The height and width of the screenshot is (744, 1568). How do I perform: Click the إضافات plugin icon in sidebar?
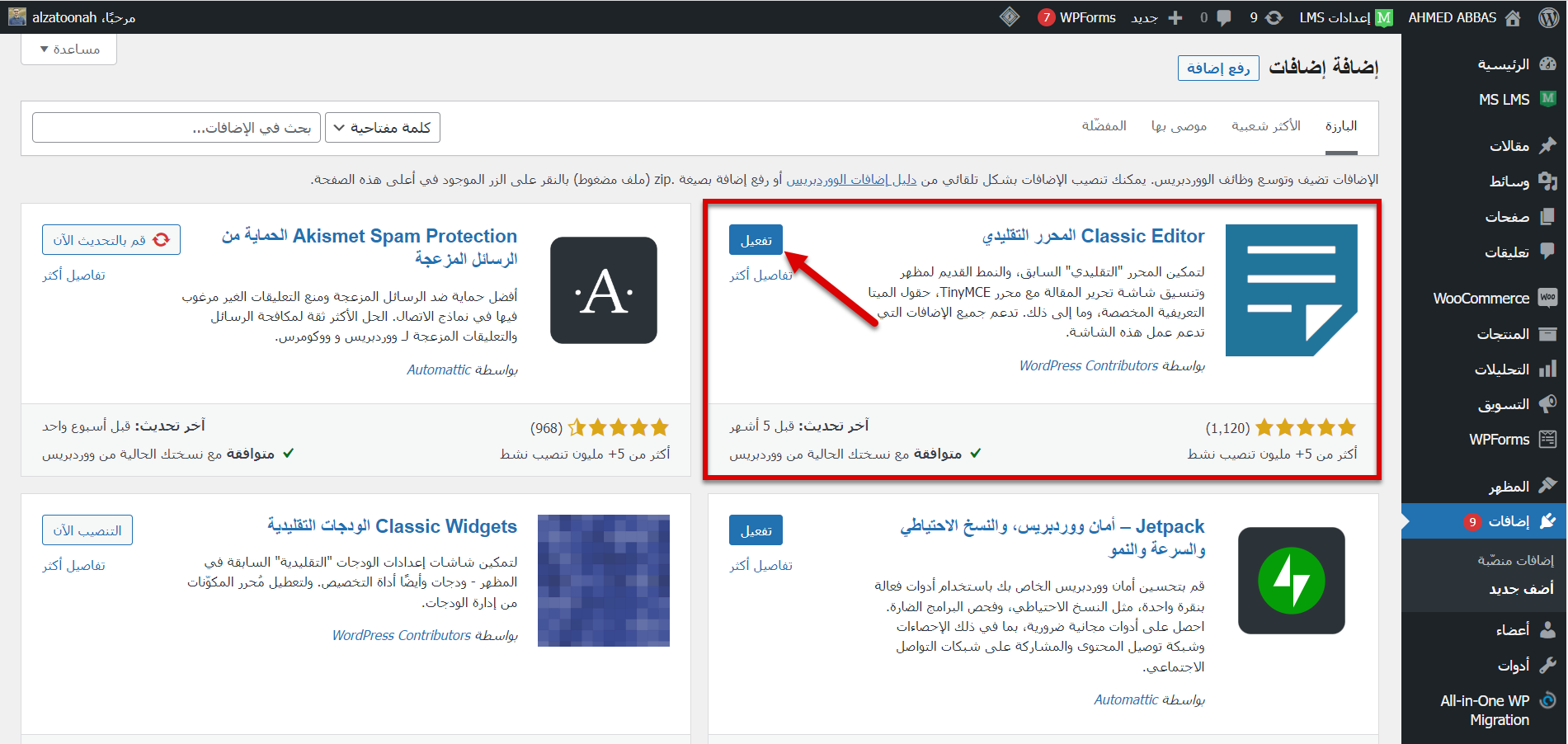[x=1547, y=520]
